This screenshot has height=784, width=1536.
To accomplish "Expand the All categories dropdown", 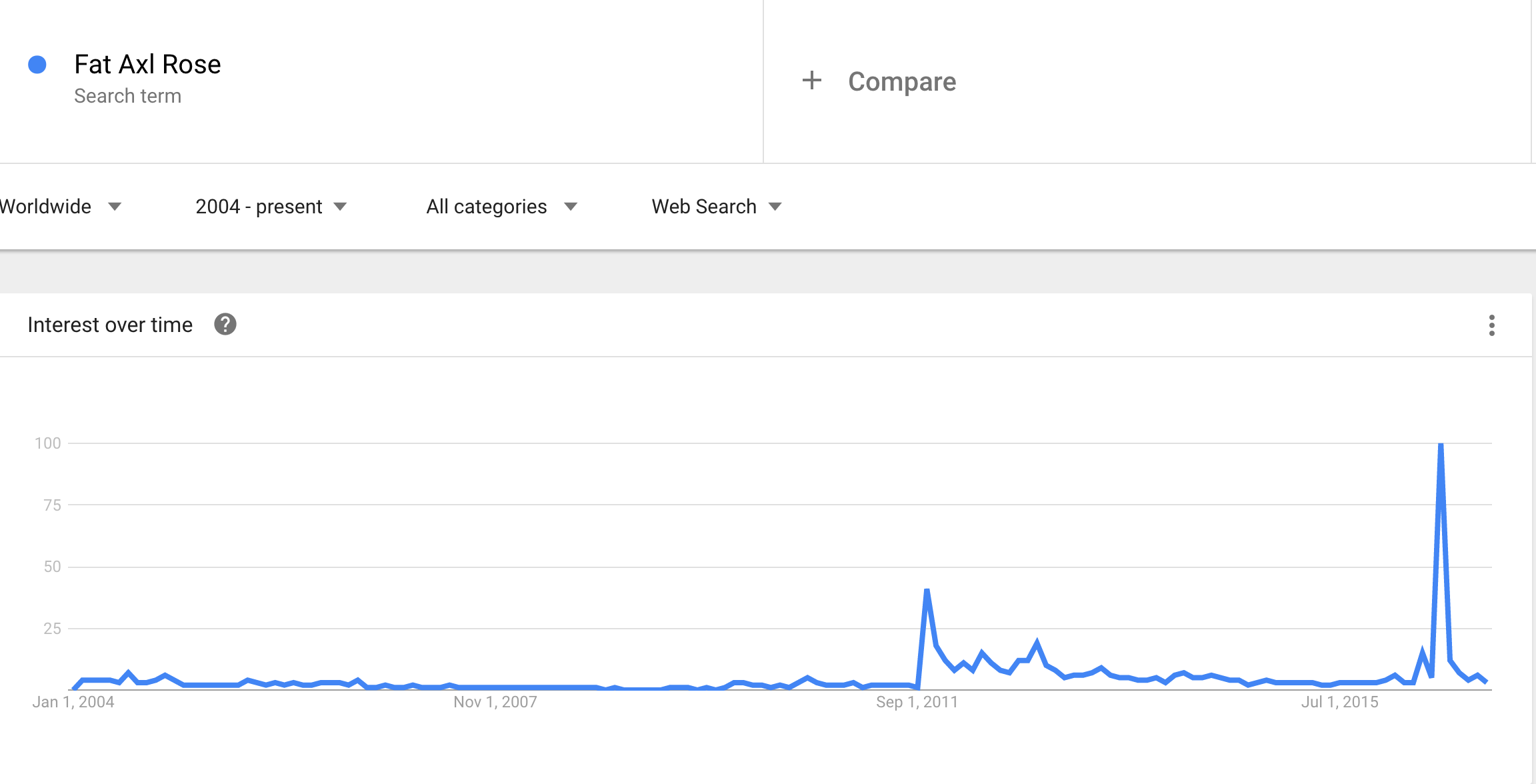I will pyautogui.click(x=501, y=207).
